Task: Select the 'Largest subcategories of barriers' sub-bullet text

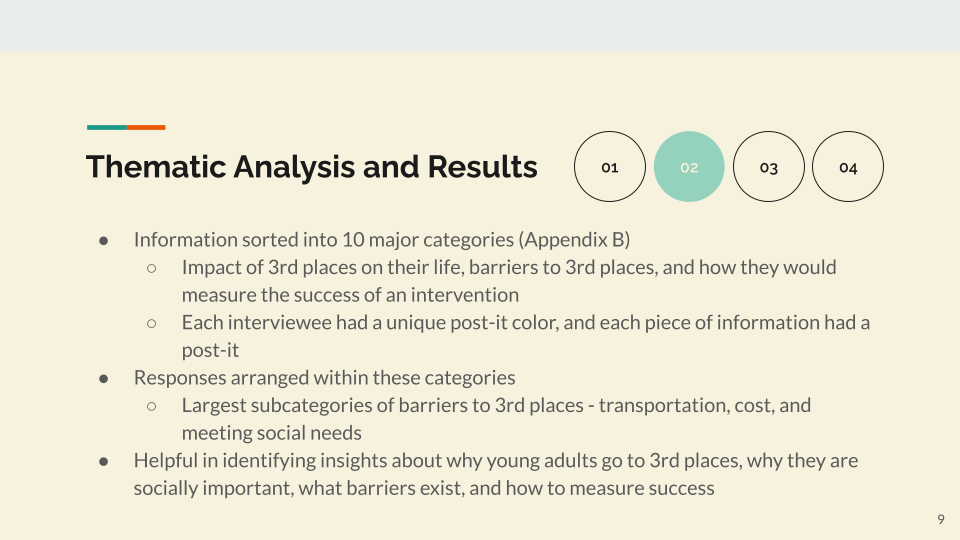Action: tap(496, 419)
